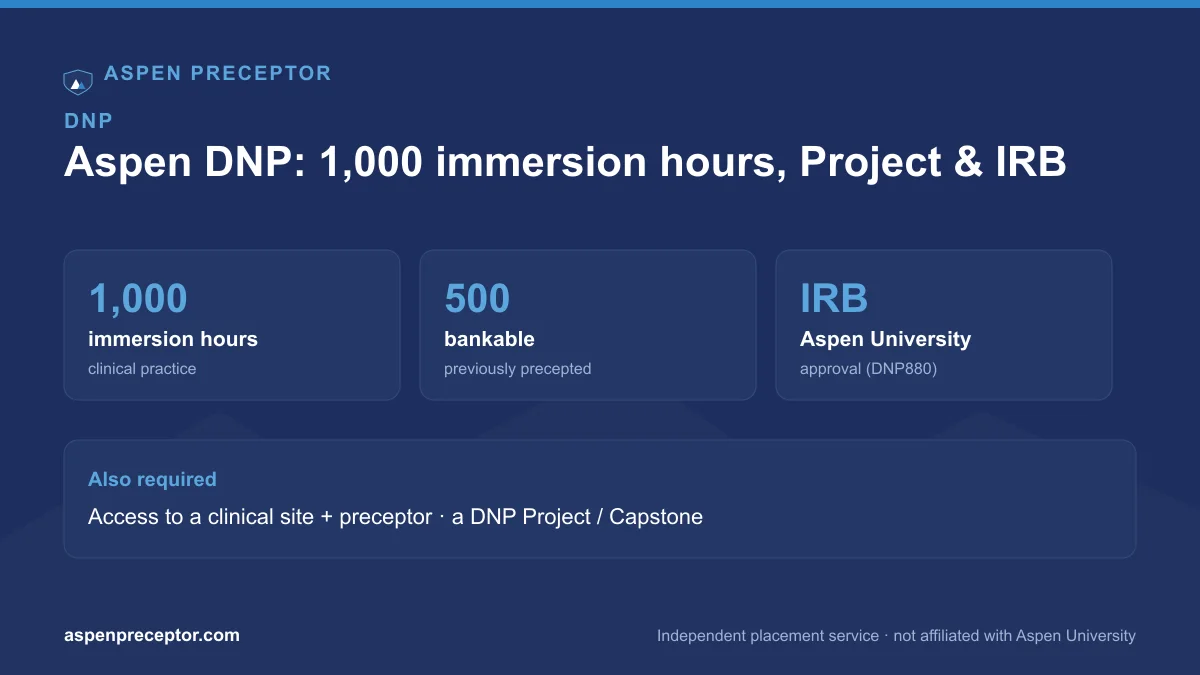Image resolution: width=1200 pixels, height=675 pixels.
Task: Click the IRB heading in third card
Action: pos(834,299)
